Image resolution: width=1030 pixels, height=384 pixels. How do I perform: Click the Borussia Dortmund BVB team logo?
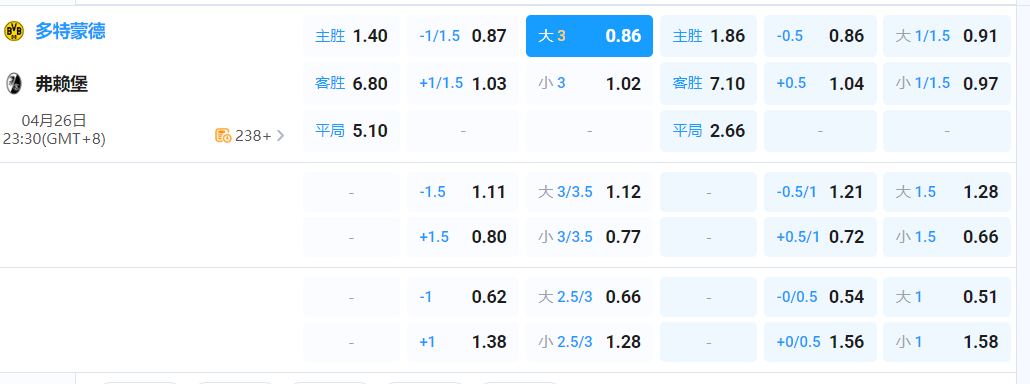coord(13,31)
